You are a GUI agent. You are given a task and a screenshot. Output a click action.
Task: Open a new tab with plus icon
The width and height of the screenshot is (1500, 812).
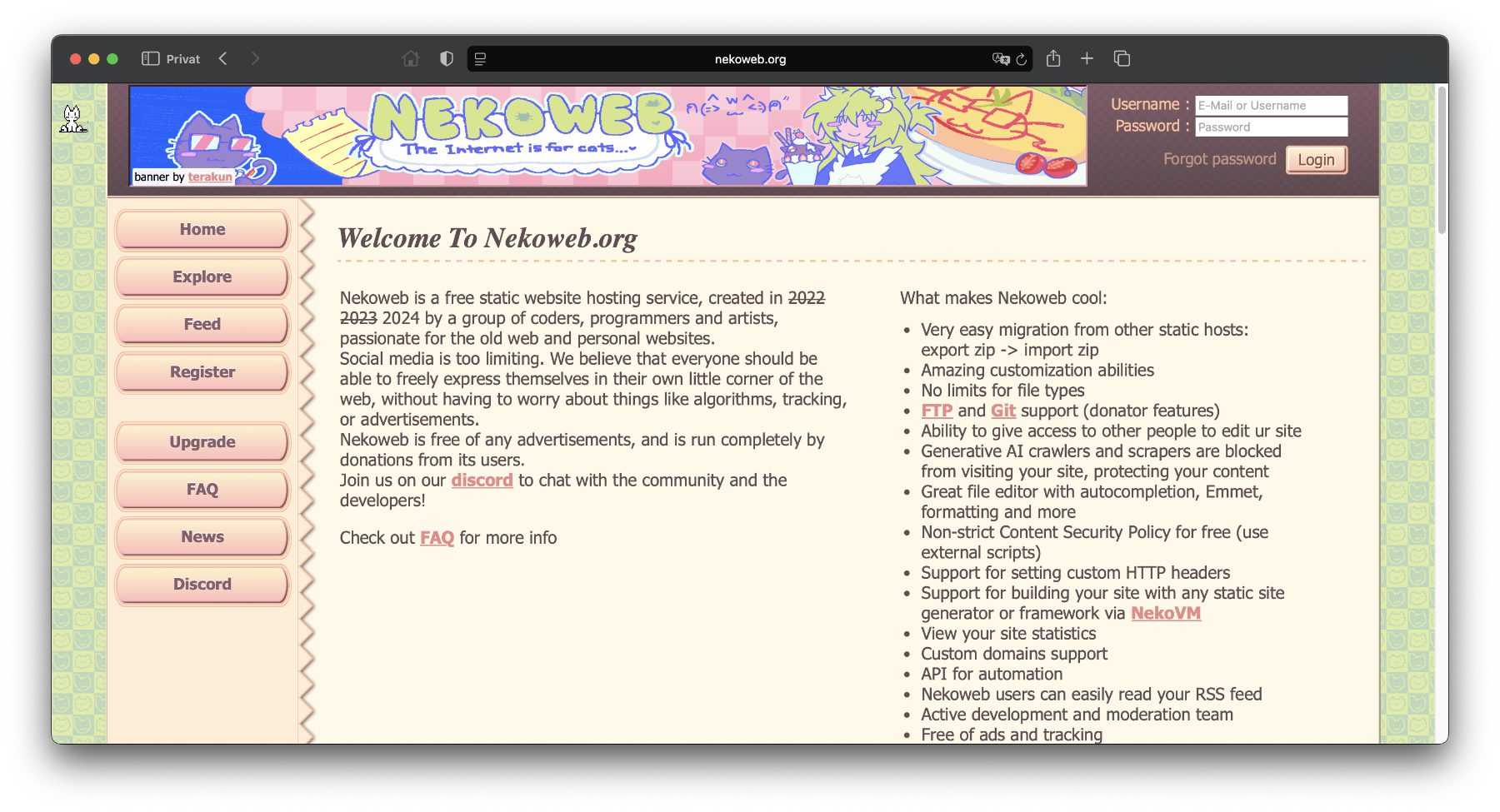1087,59
